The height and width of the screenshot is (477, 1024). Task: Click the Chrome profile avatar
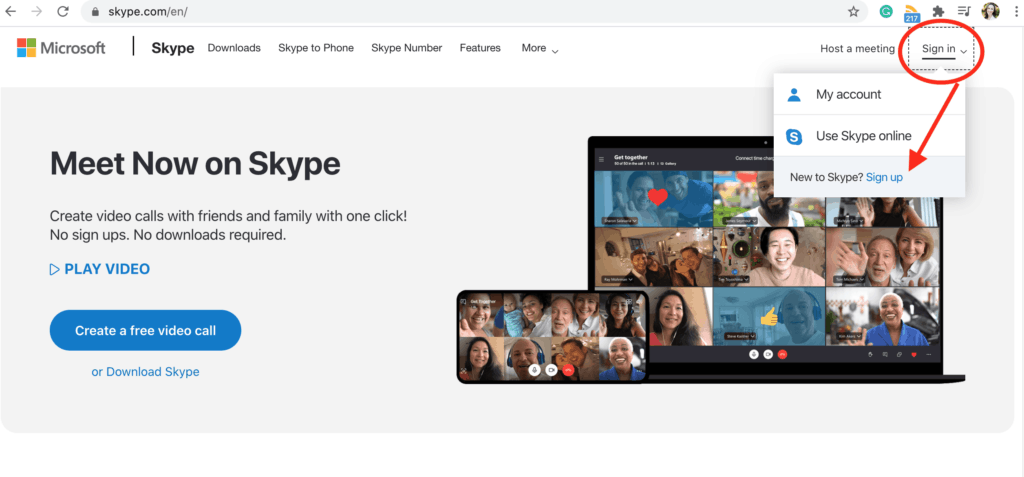point(991,12)
